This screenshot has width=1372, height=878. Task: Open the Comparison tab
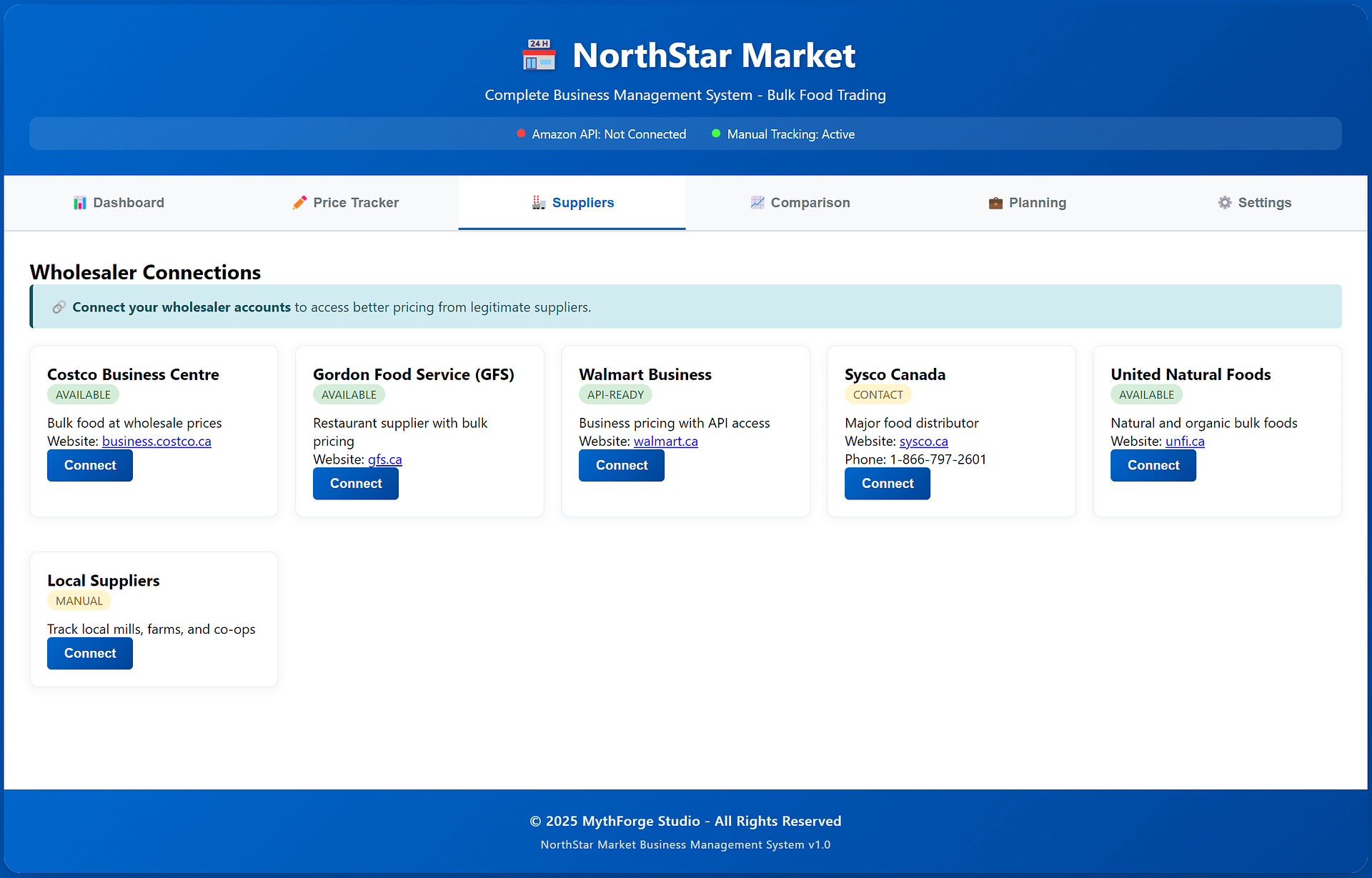[x=800, y=203]
